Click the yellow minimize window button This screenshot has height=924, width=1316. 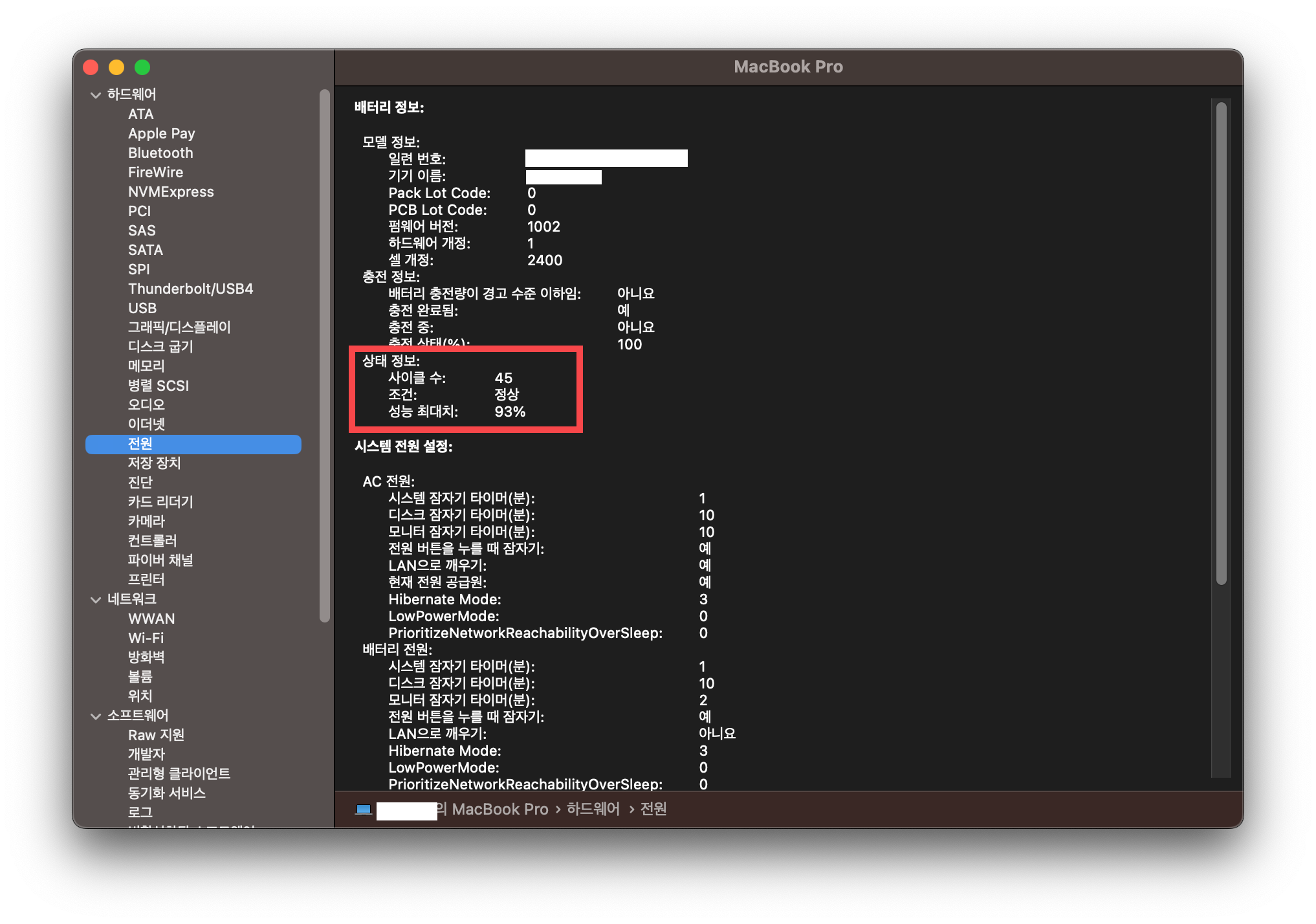116,67
